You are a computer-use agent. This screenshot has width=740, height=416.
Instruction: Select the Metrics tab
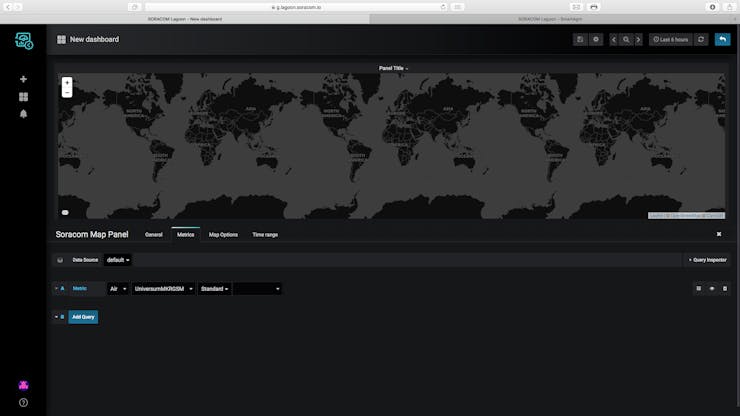(185, 235)
